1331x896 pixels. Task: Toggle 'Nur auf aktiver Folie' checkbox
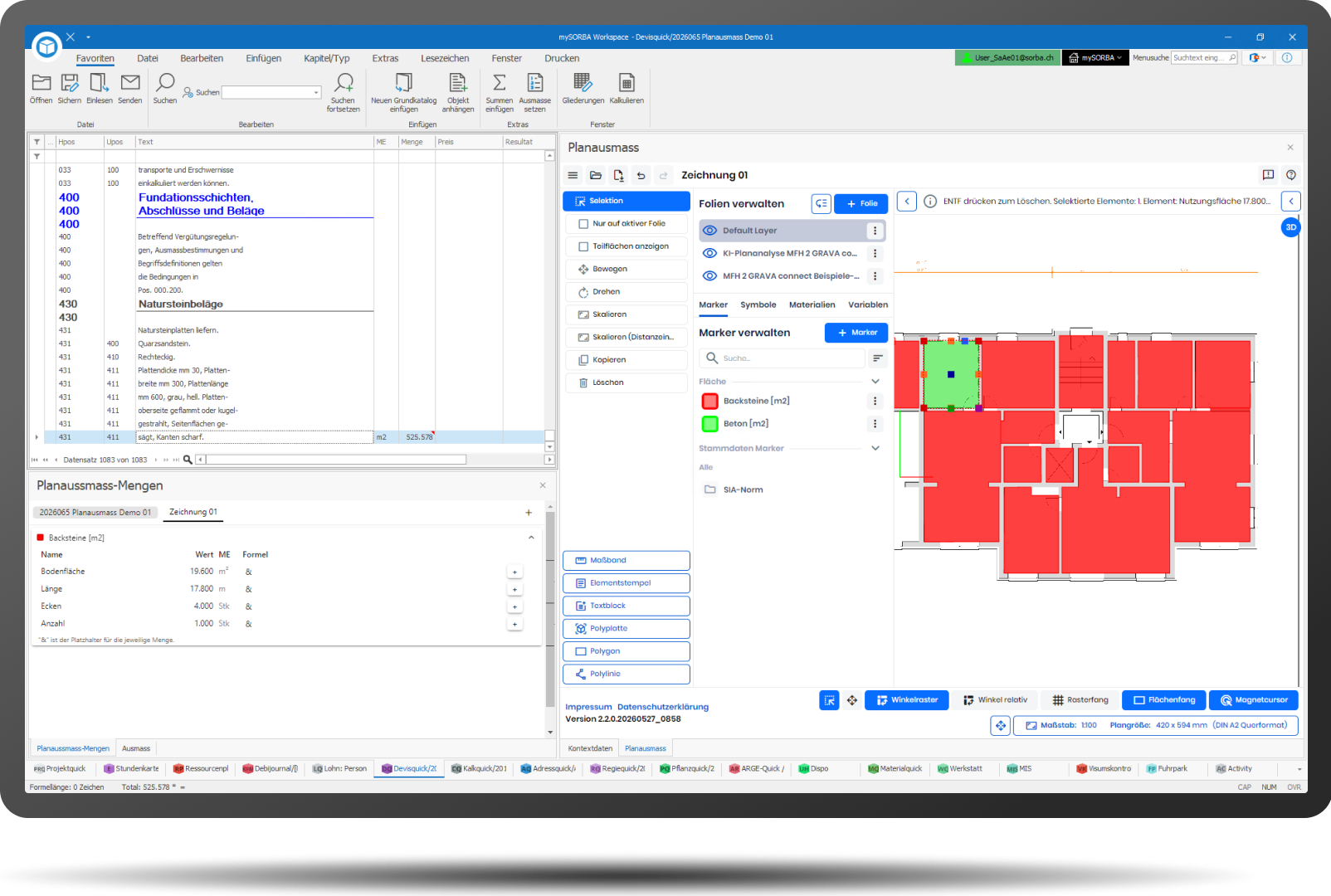click(583, 224)
